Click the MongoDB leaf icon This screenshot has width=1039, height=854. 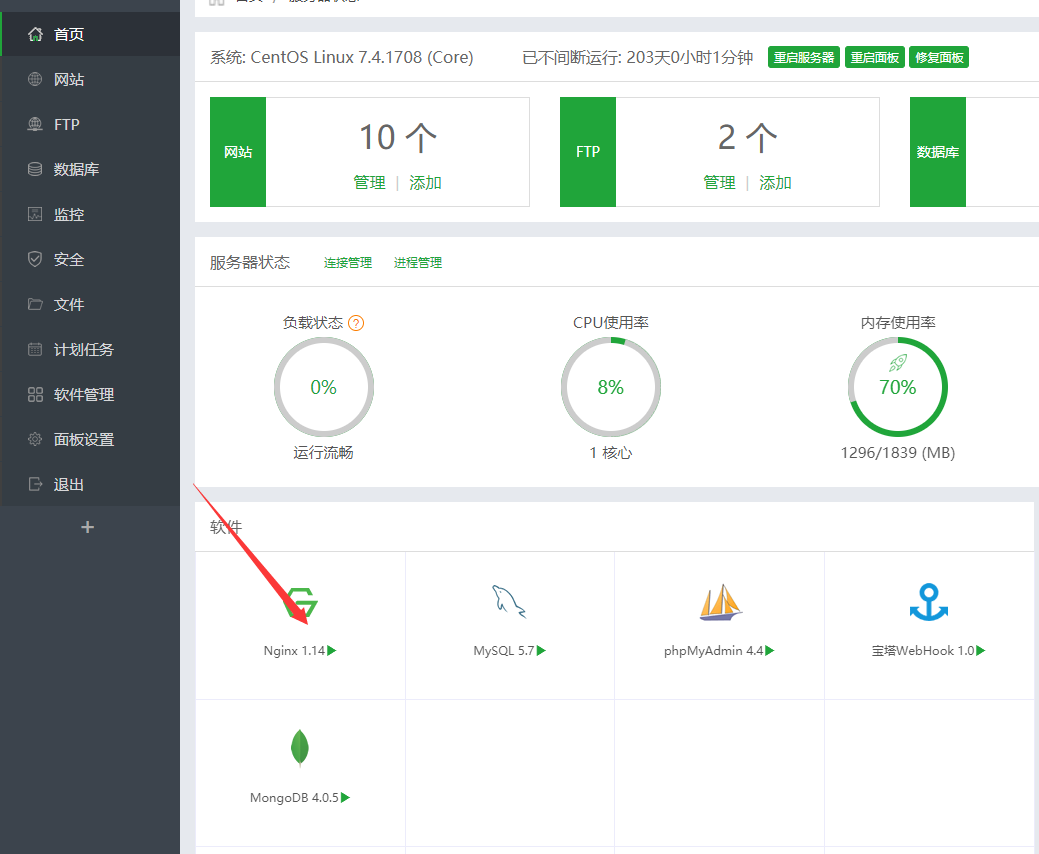(300, 748)
